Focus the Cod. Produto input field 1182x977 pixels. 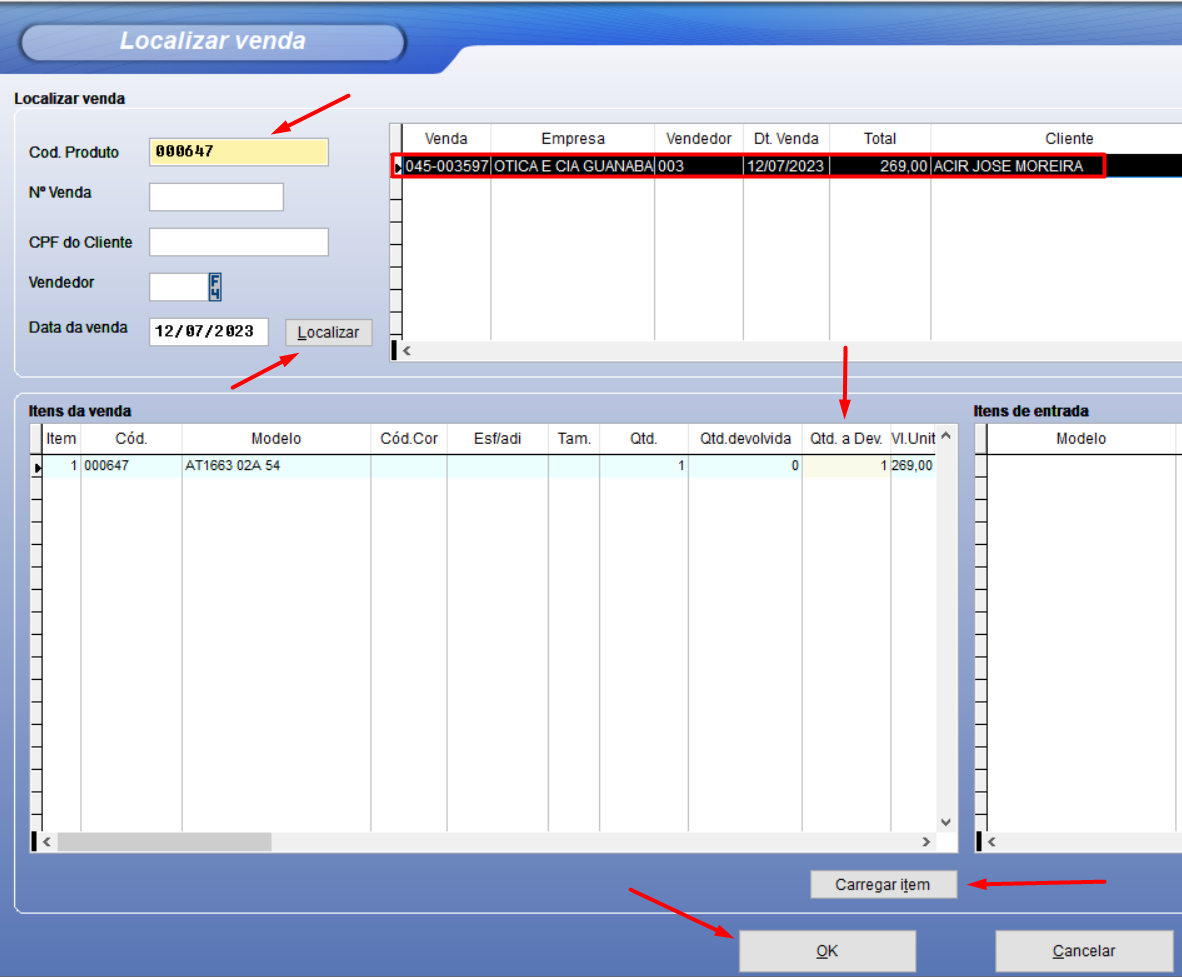coord(238,152)
